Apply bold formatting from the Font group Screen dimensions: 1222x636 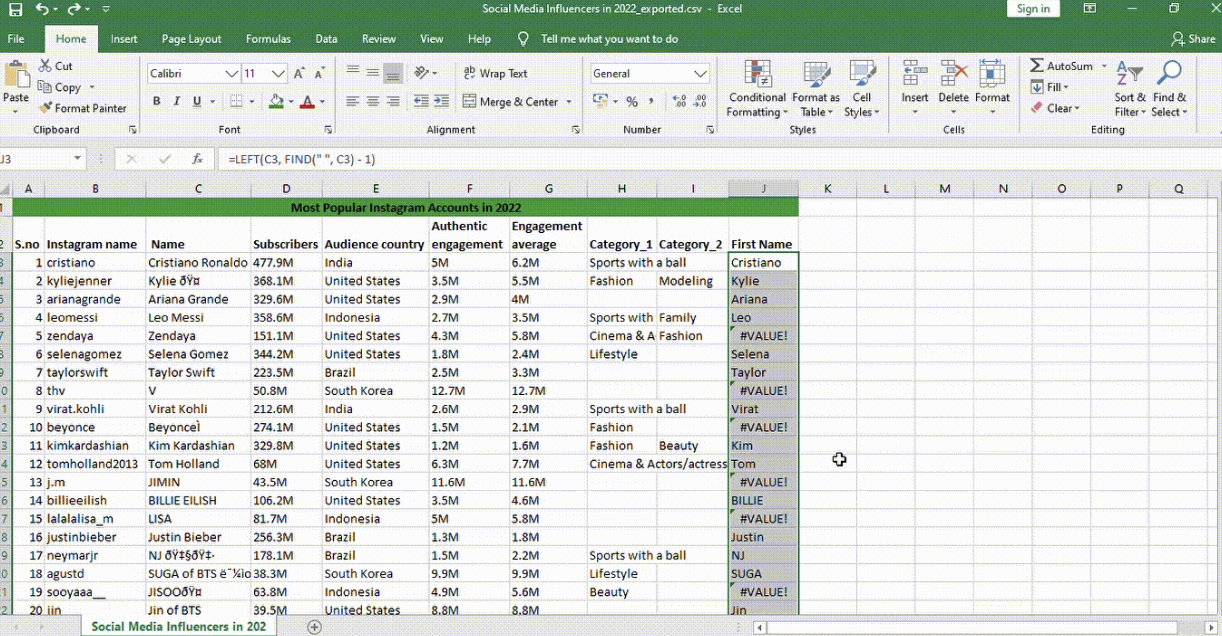(156, 102)
